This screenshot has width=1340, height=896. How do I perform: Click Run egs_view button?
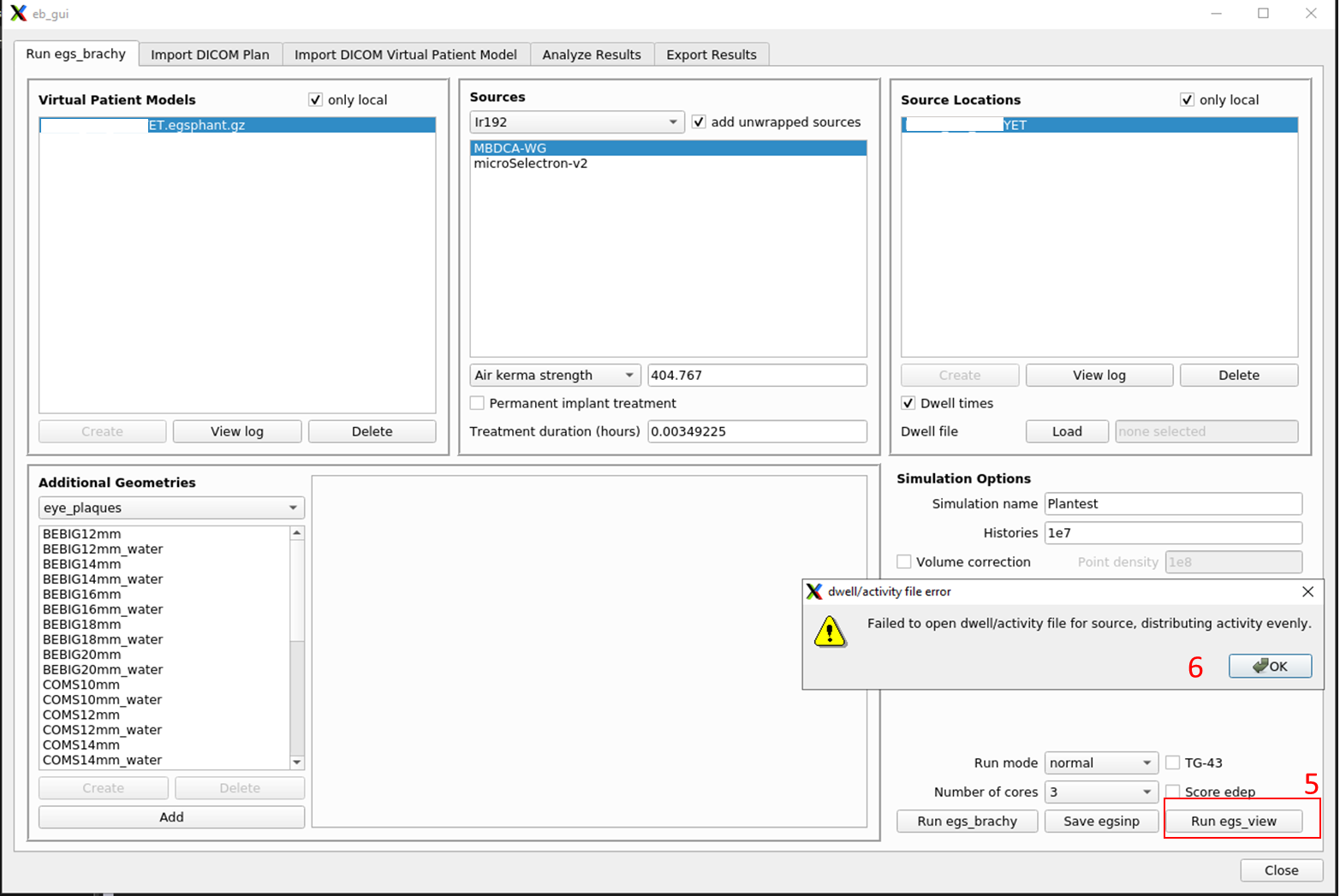(x=1234, y=821)
